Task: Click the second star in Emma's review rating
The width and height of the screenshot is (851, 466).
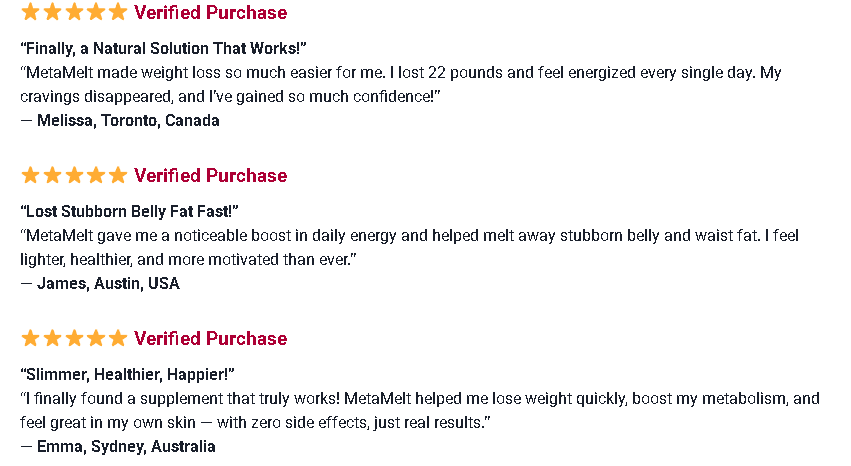Action: (52, 339)
